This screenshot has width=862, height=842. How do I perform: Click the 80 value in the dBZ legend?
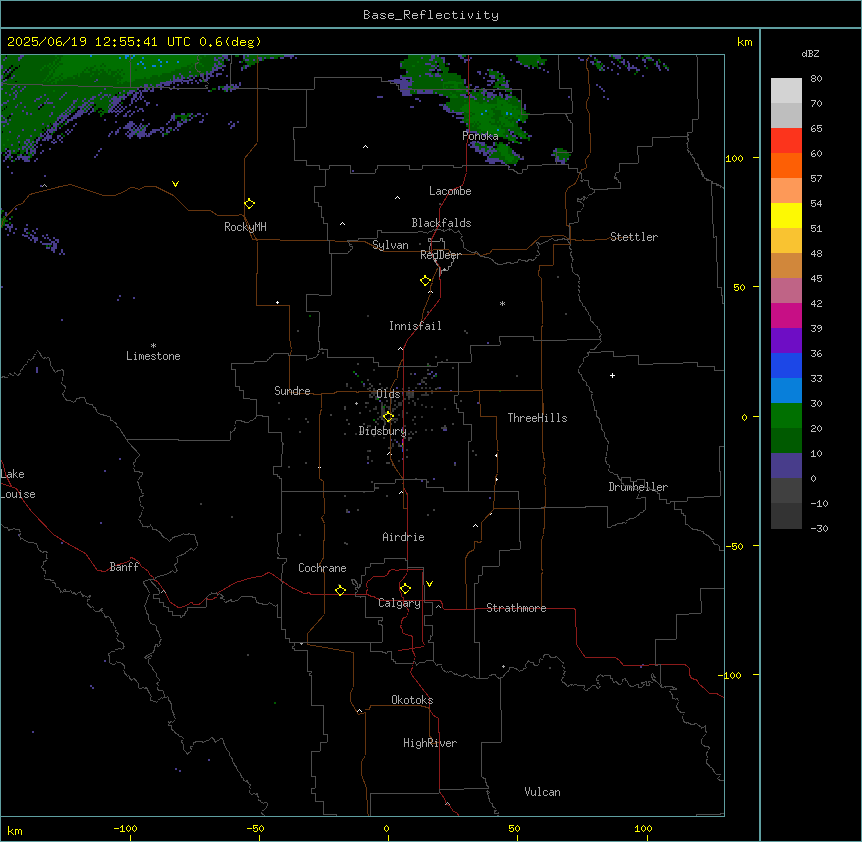pos(816,79)
